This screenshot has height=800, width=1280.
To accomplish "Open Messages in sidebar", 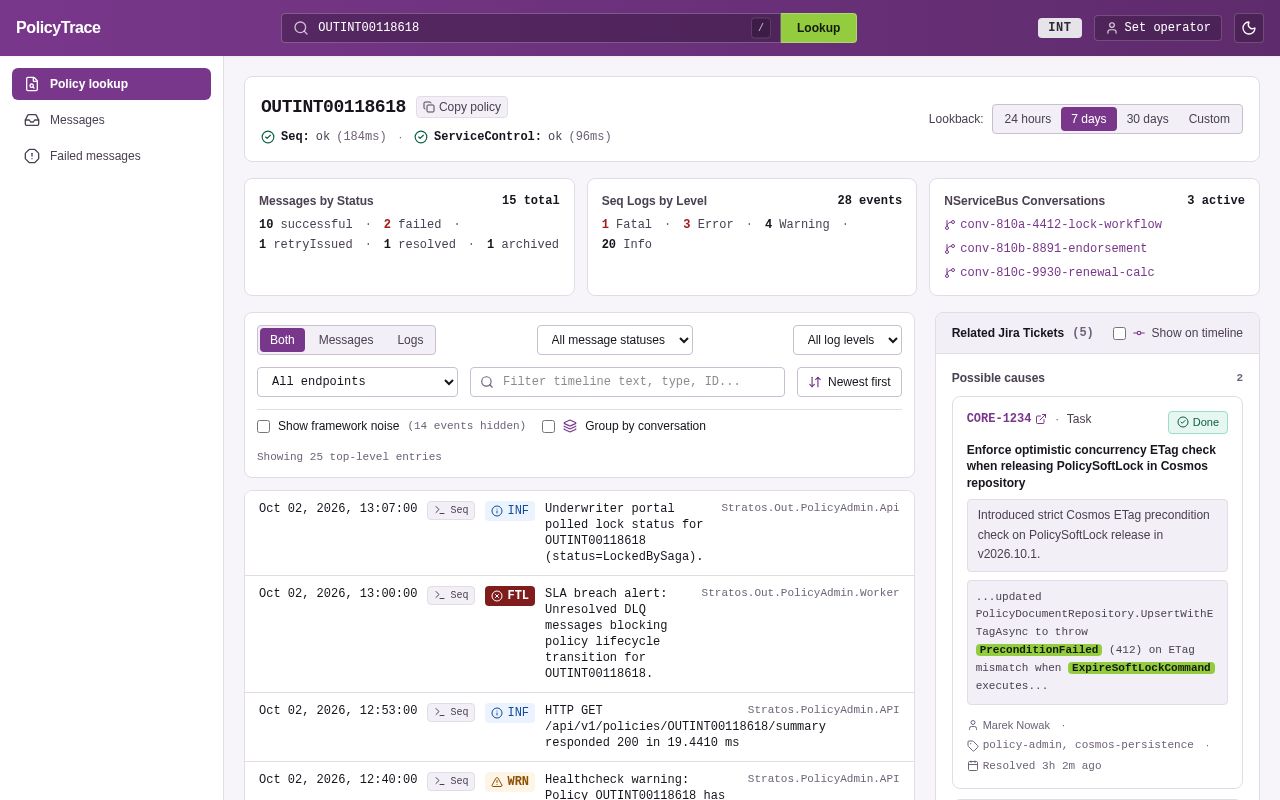I will 111,120.
